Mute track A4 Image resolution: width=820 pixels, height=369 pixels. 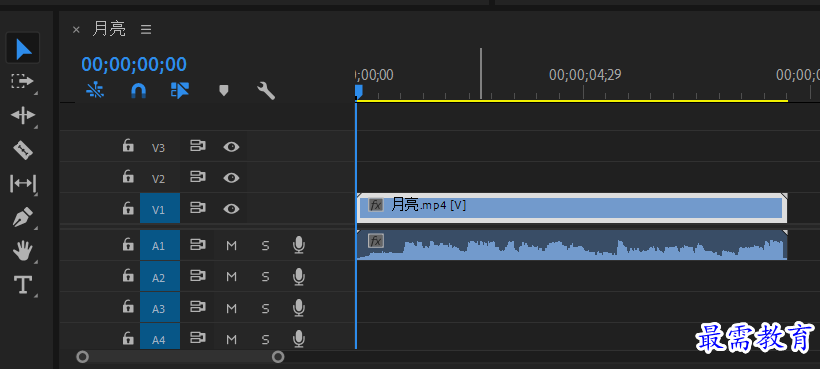click(x=232, y=340)
